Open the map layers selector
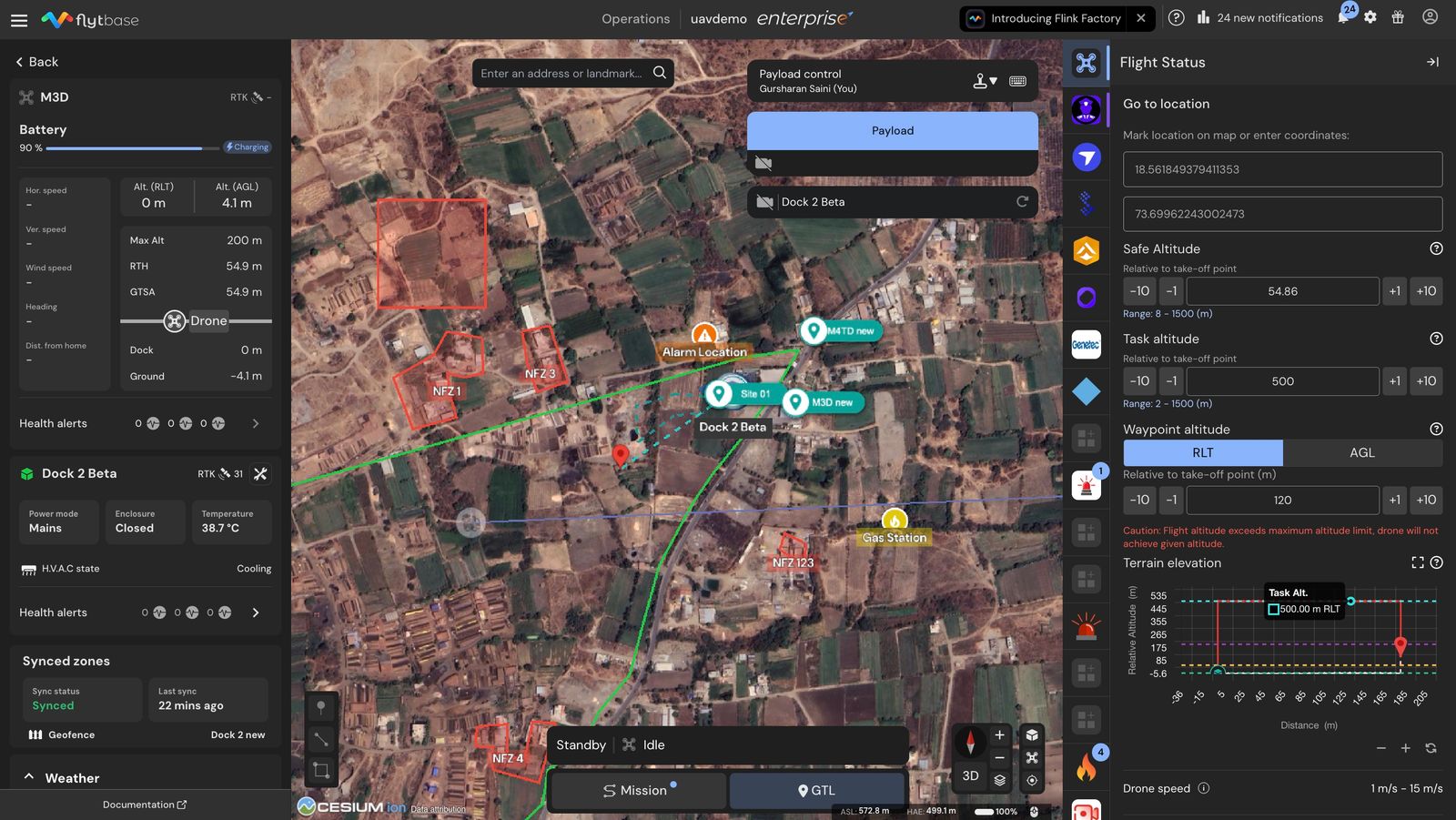 click(x=999, y=780)
